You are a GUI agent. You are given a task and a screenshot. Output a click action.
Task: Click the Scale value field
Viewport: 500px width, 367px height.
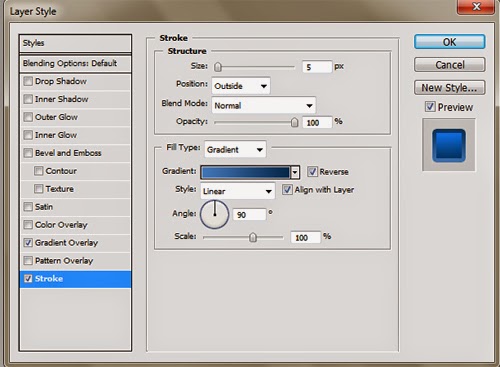click(306, 237)
